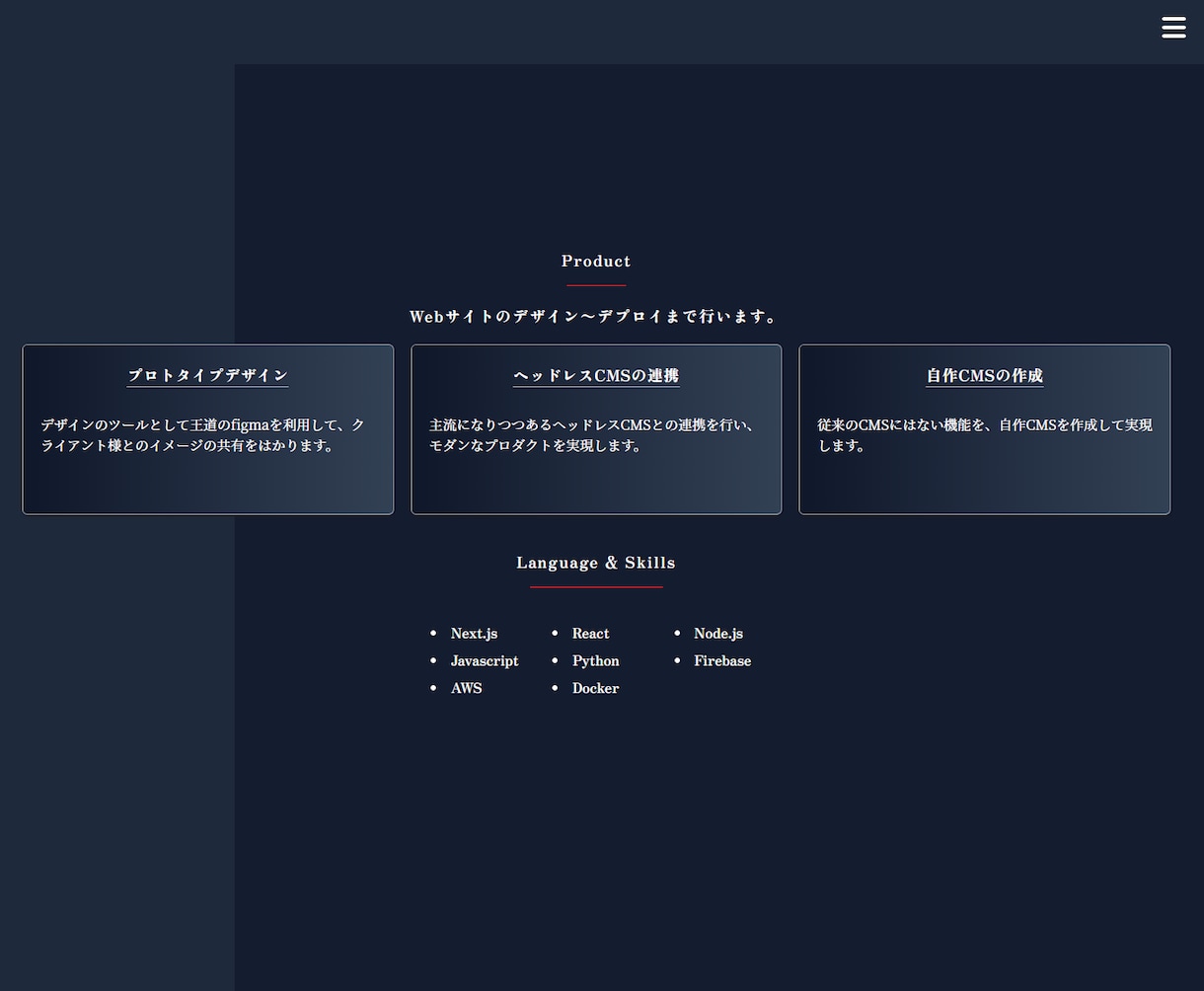The width and height of the screenshot is (1204, 991).
Task: Click 'React' in the skills list
Action: click(x=591, y=634)
